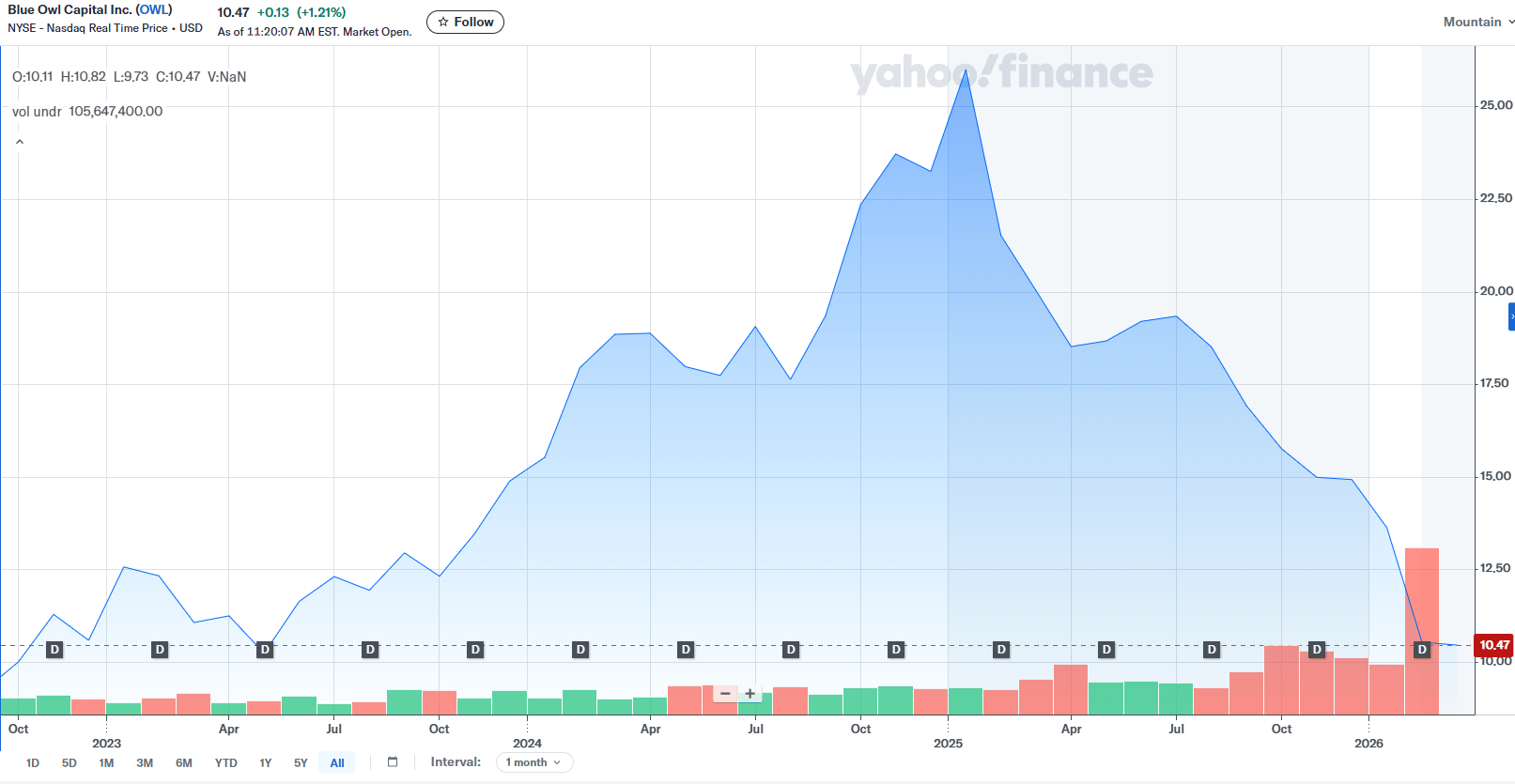Screen dimensions: 1515x784
Task: Click the 2024 year label on time axis
Action: pyautogui.click(x=527, y=744)
